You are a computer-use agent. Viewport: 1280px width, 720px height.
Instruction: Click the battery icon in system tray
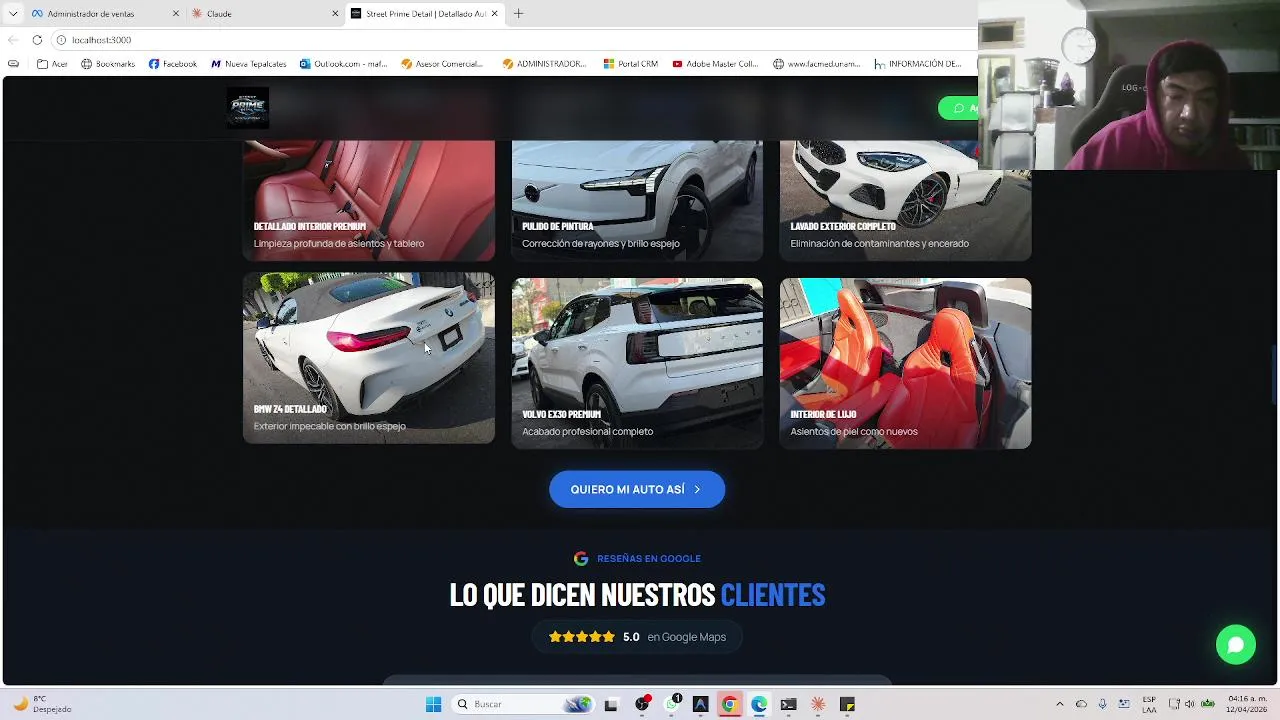1208,704
